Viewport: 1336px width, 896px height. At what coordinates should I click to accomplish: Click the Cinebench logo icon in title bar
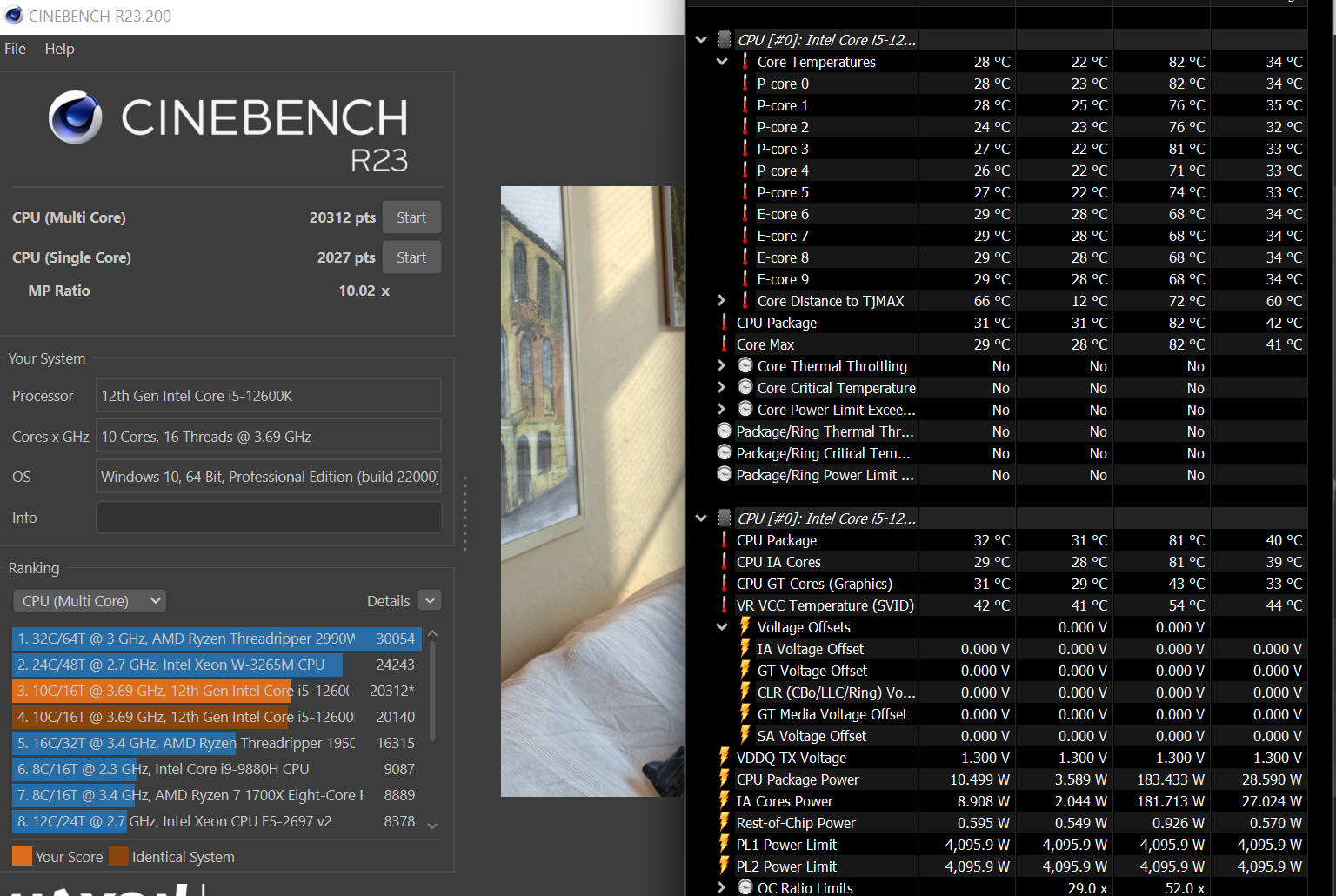(x=14, y=16)
